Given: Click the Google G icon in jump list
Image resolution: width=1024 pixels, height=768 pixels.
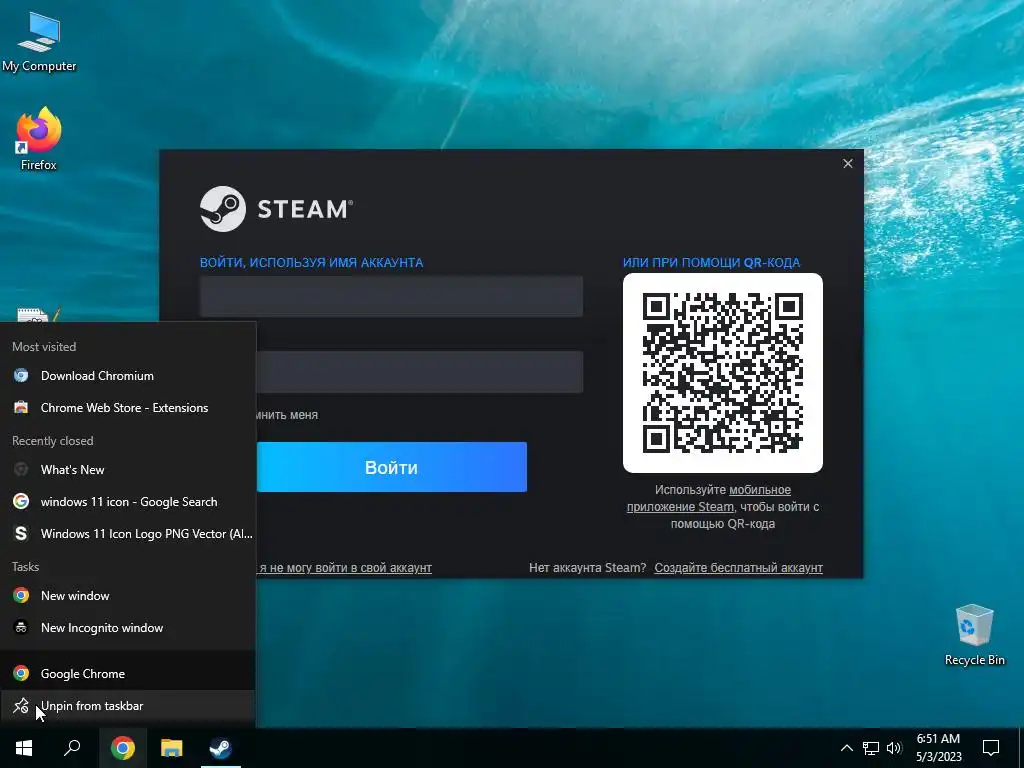Looking at the screenshot, I should tap(21, 502).
